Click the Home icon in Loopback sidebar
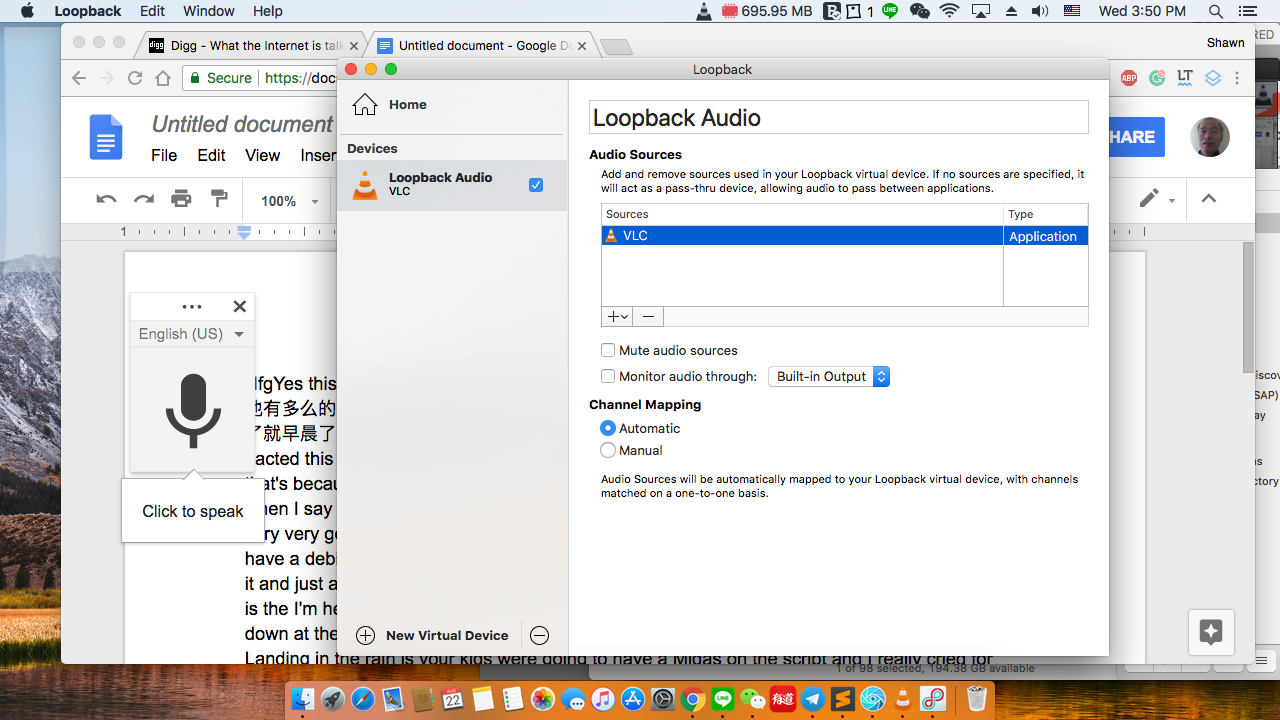1280x720 pixels. pyautogui.click(x=365, y=104)
